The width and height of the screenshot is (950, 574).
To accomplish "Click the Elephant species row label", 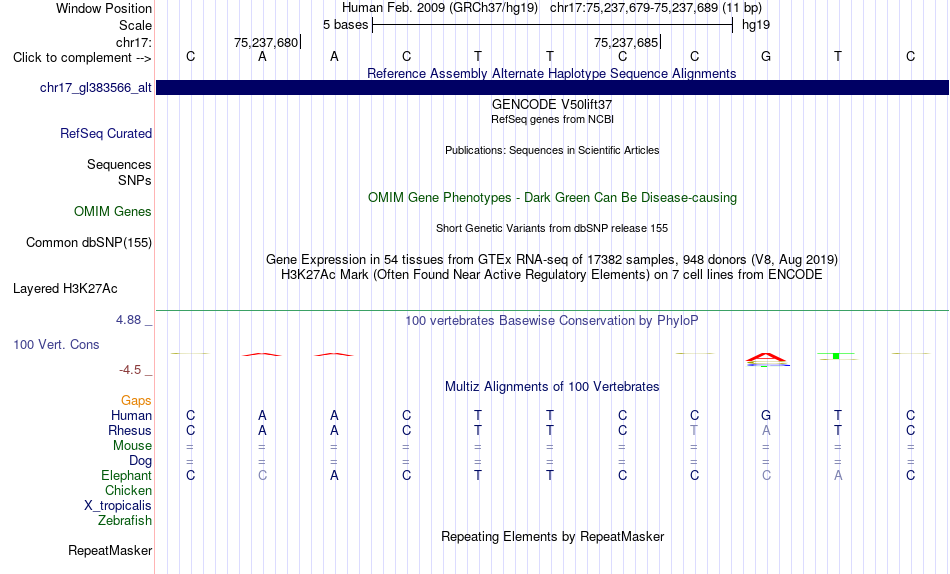I will (127, 475).
